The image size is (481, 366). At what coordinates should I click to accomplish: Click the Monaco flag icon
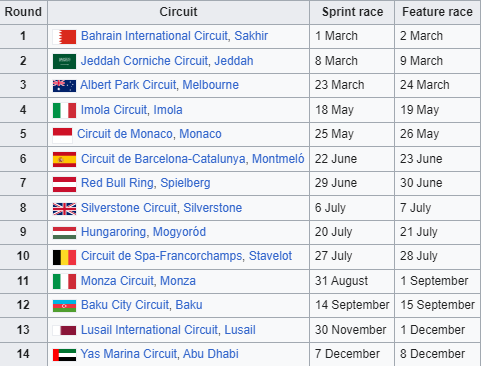click(x=63, y=135)
